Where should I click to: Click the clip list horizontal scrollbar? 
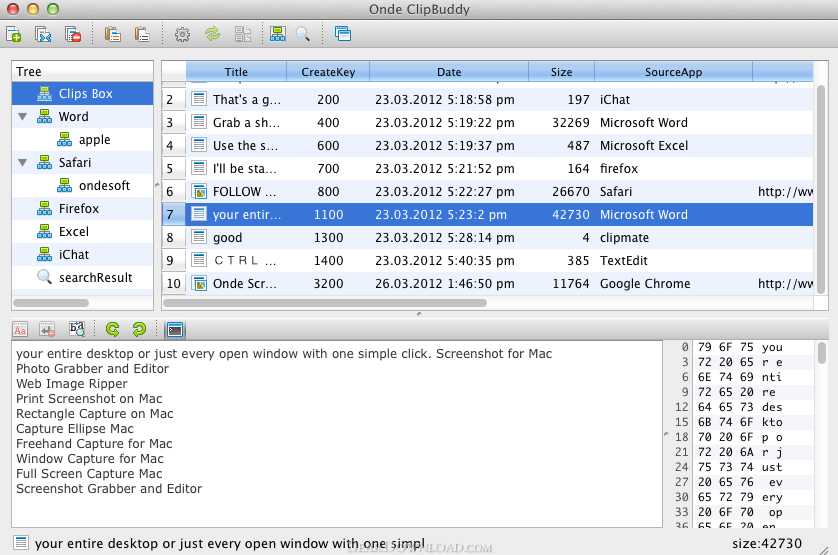(325, 302)
